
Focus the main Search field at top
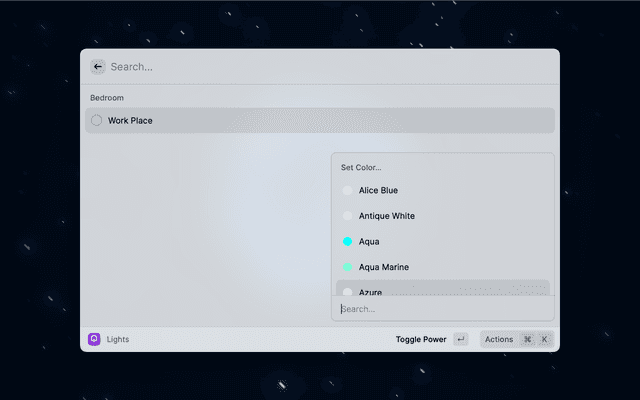pos(320,67)
